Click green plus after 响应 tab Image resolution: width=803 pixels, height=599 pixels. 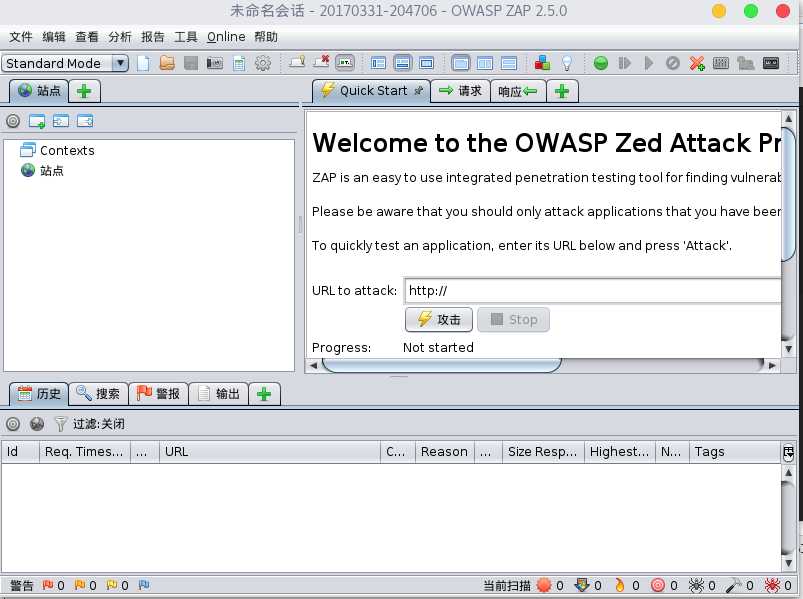pyautogui.click(x=562, y=92)
